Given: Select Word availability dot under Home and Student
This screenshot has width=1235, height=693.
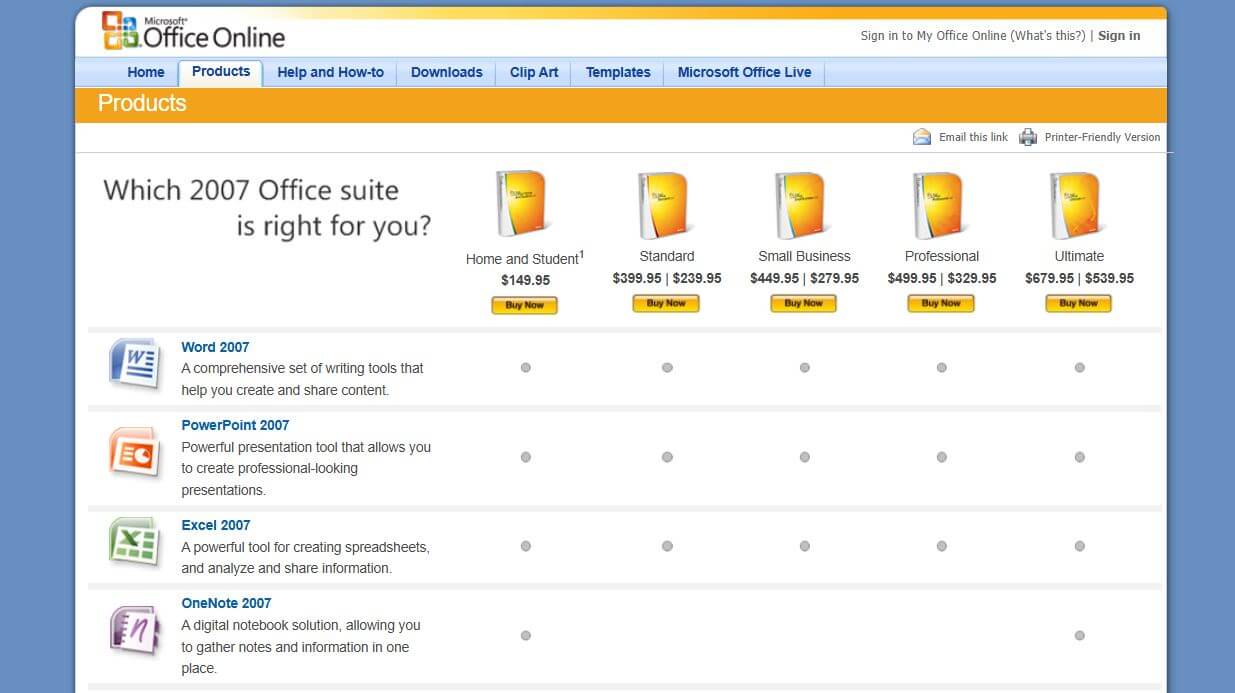Looking at the screenshot, I should pyautogui.click(x=525, y=368).
